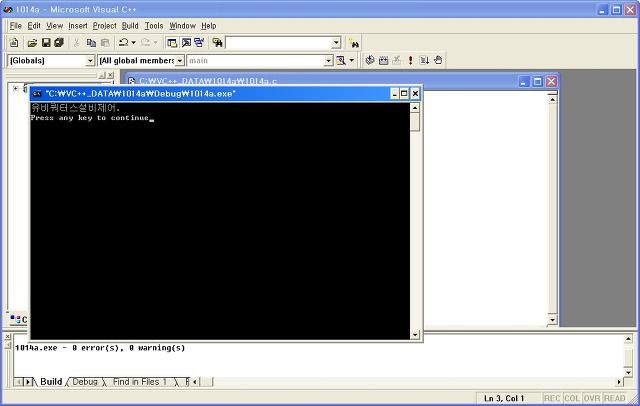Click the "Ln 3, Col 1" status text
Screen dimensions: 640x406
click(504, 398)
